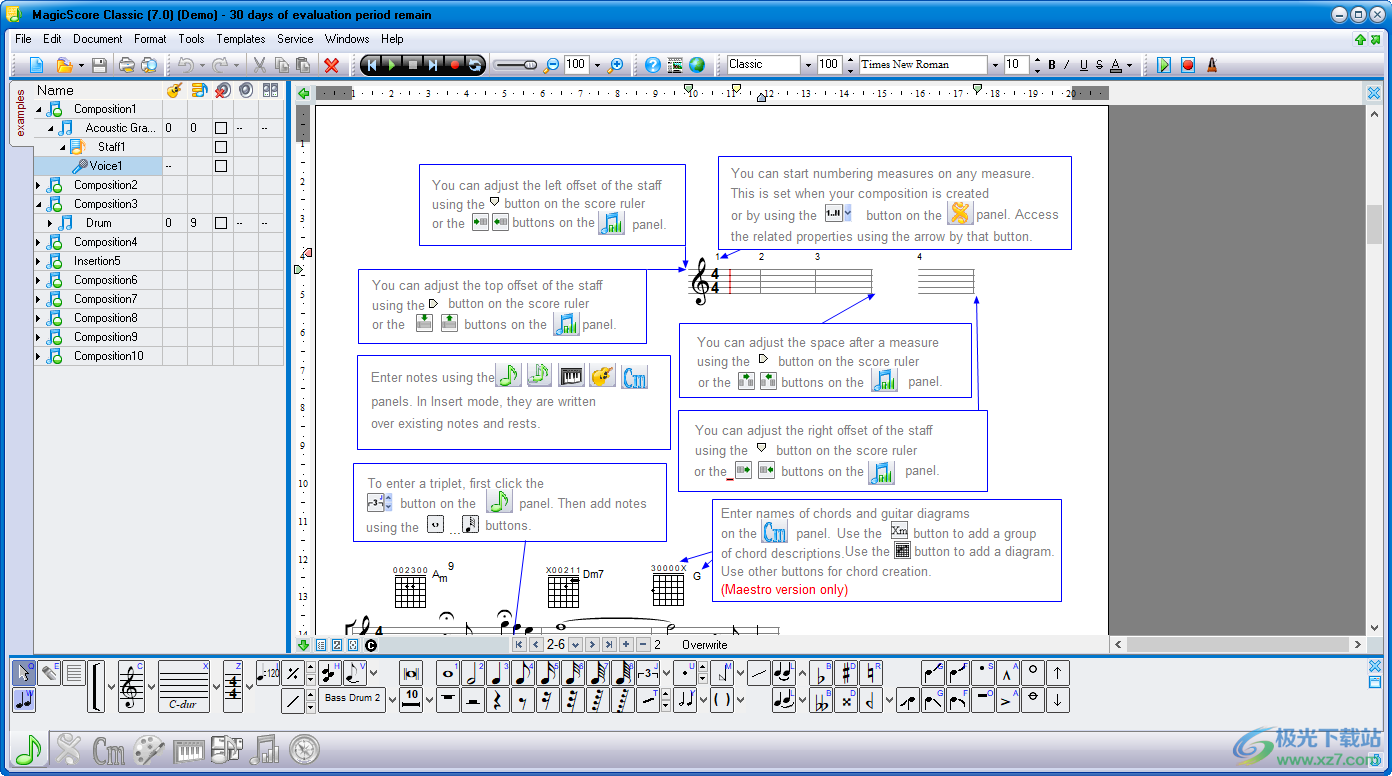Click the zoom in magnifier icon
Screen dimensions: 1392x776
pos(616,65)
